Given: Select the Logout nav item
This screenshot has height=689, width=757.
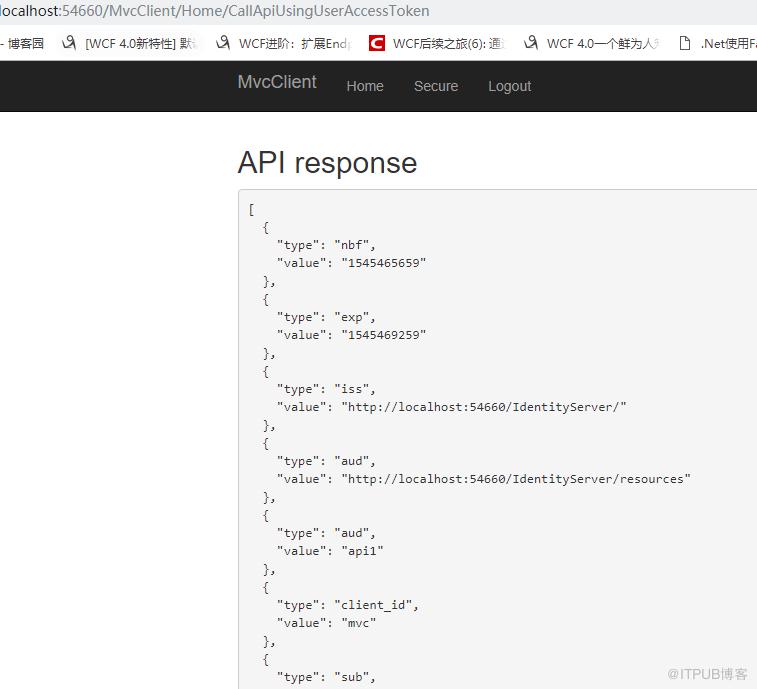Looking at the screenshot, I should [x=509, y=86].
